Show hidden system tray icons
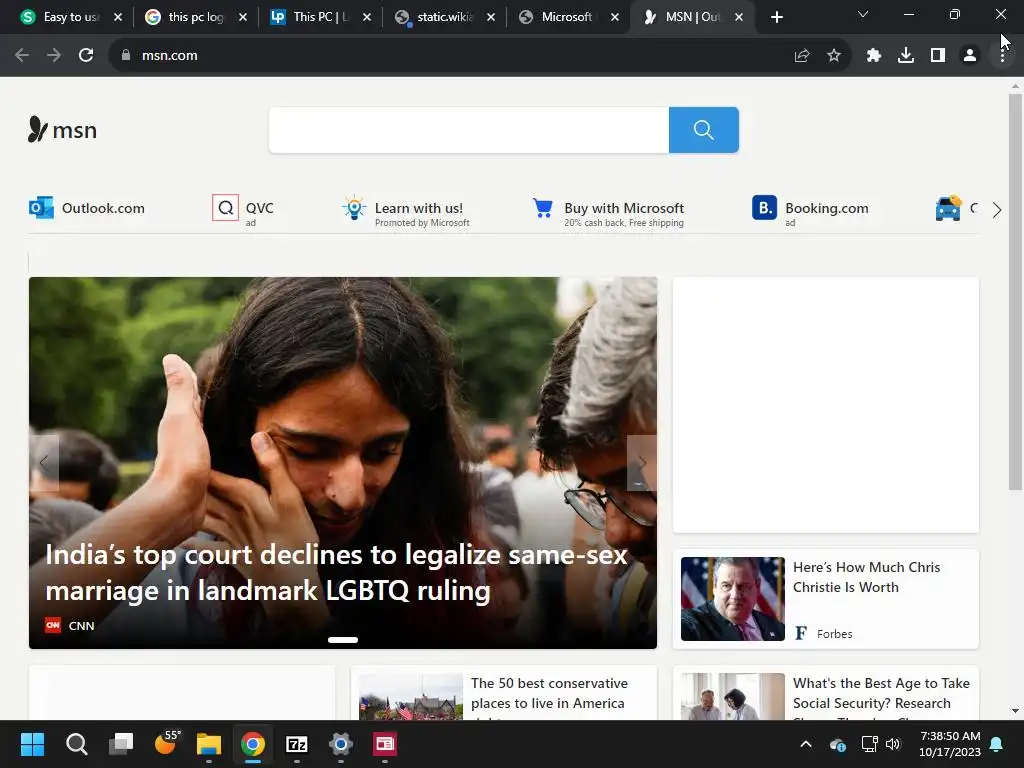The image size is (1024, 768). click(x=806, y=744)
